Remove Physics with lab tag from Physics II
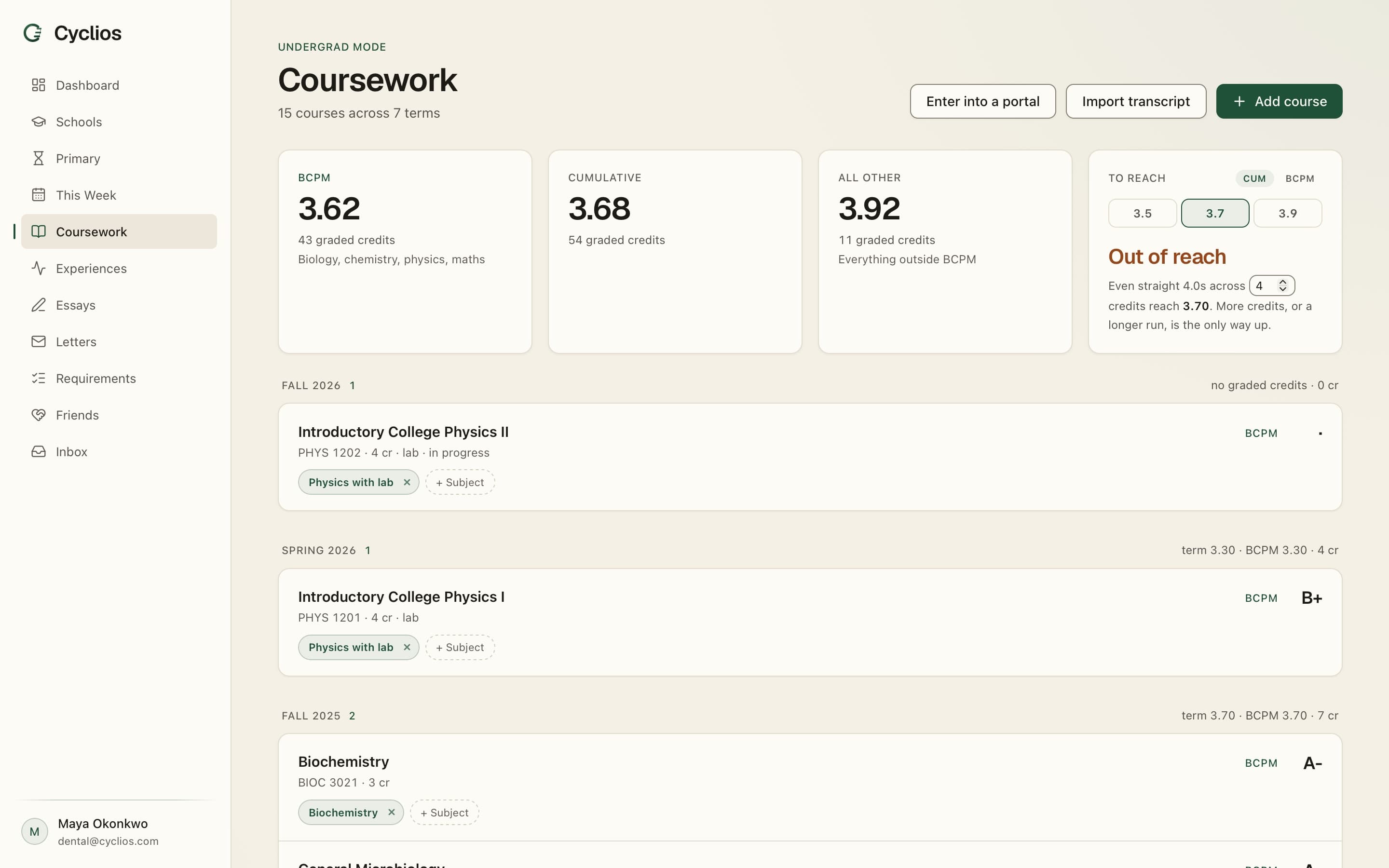This screenshot has width=1389, height=868. tap(407, 482)
